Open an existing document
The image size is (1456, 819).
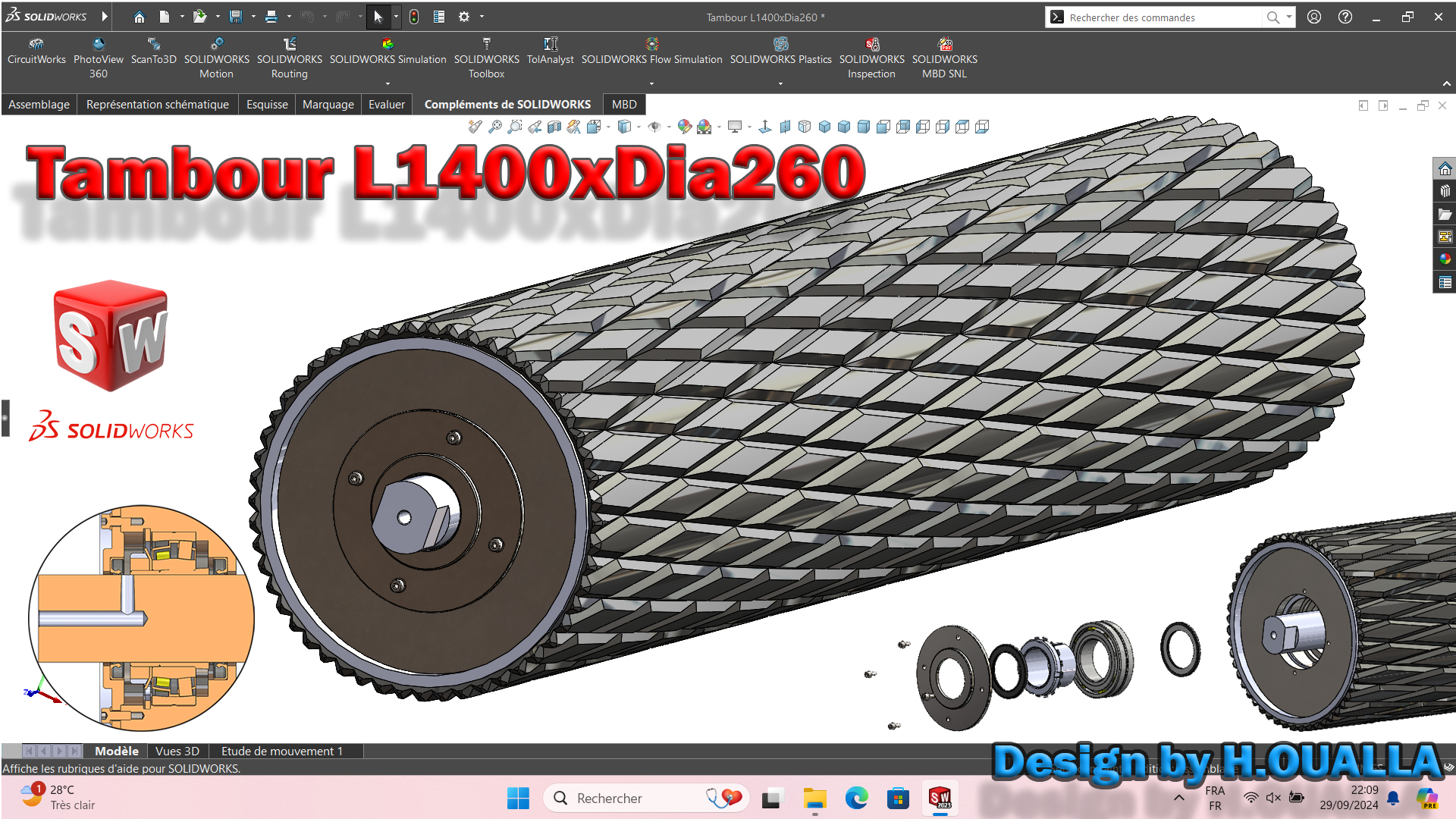(199, 17)
